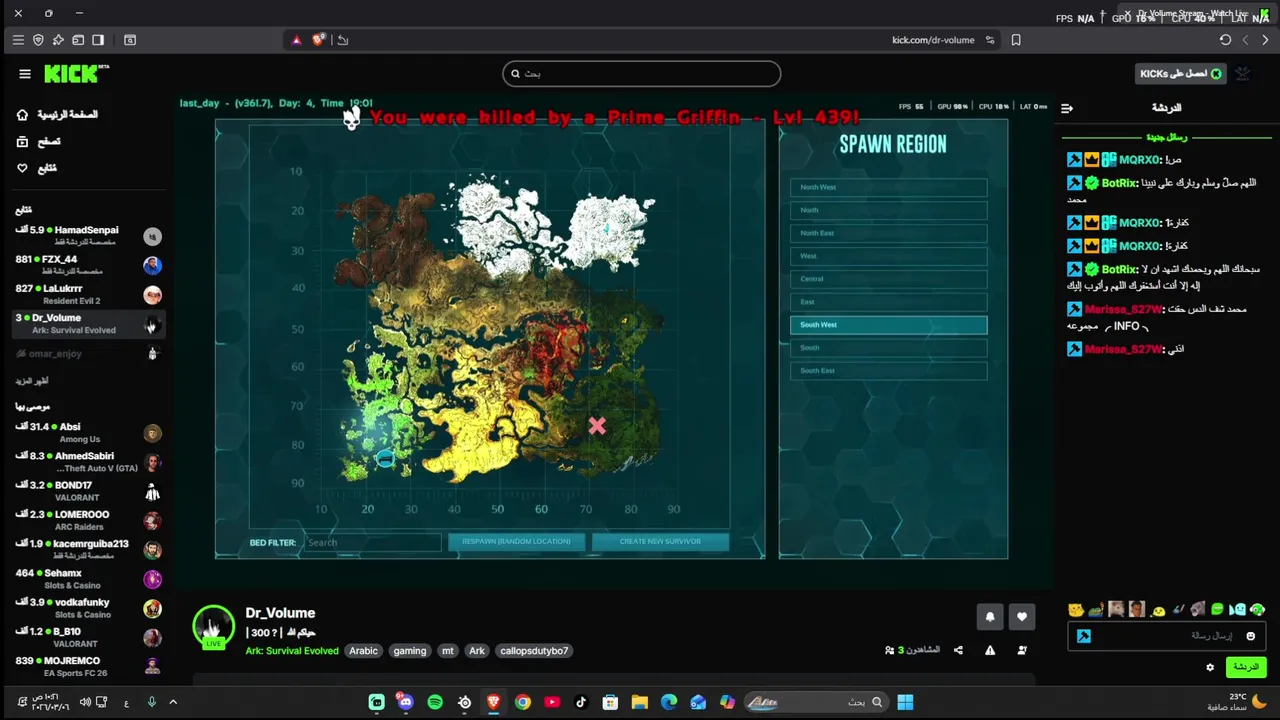
Task: Select Central spawn region
Action: tap(888, 279)
